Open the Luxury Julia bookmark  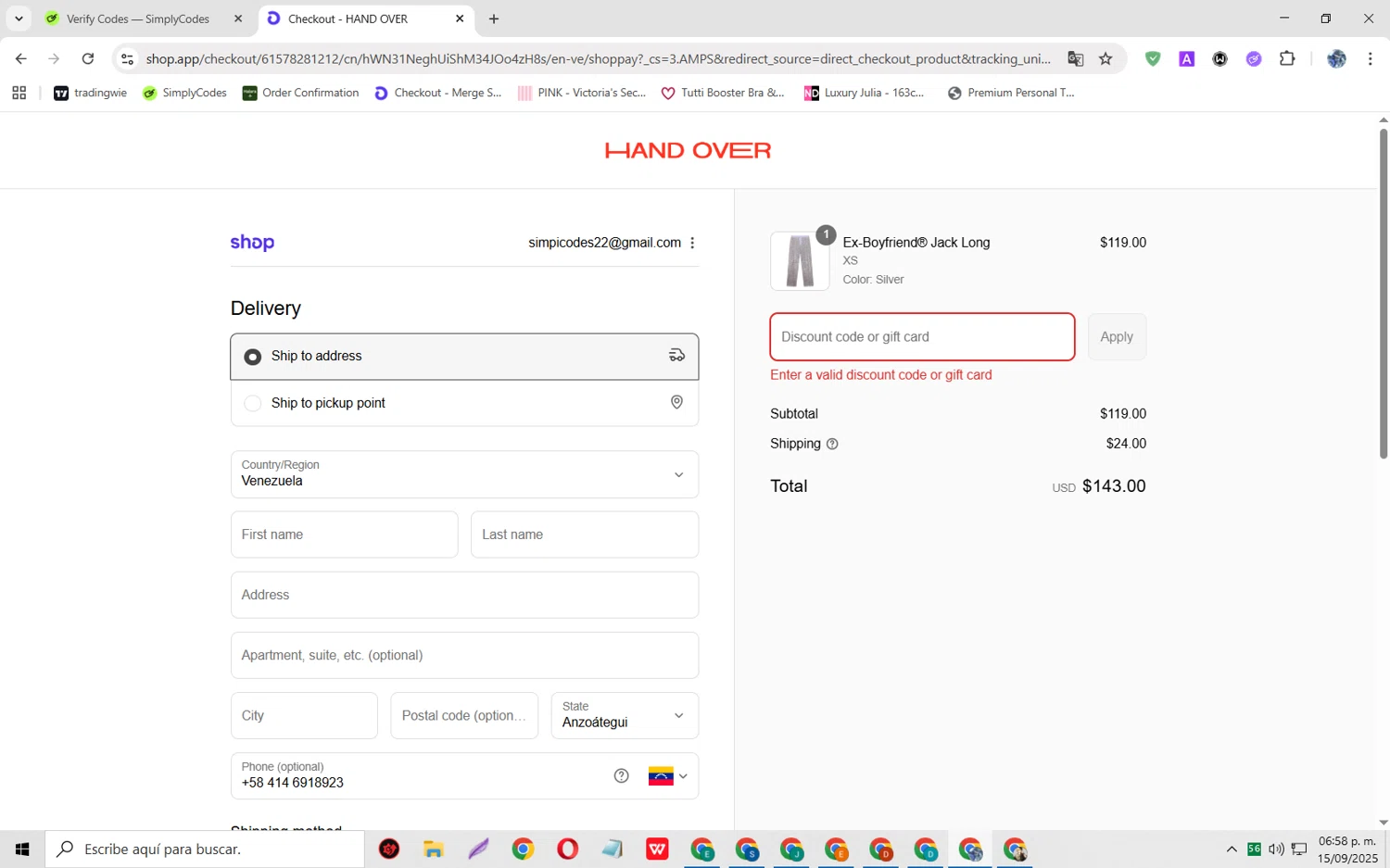[x=864, y=93]
